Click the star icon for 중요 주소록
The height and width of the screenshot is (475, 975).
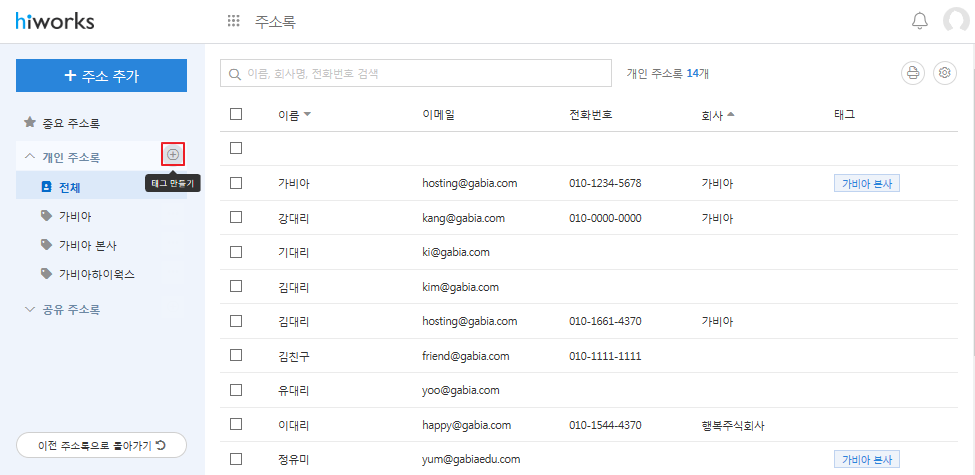click(x=29, y=123)
